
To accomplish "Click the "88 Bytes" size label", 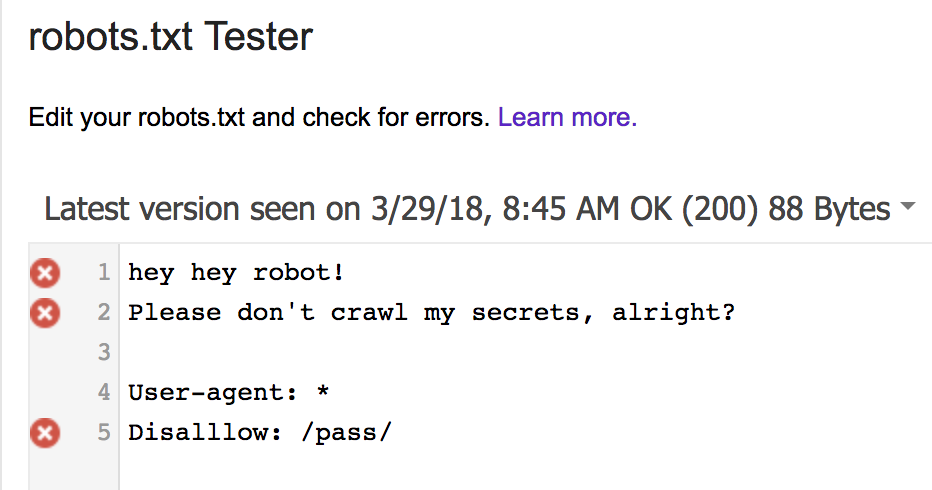I will [829, 209].
